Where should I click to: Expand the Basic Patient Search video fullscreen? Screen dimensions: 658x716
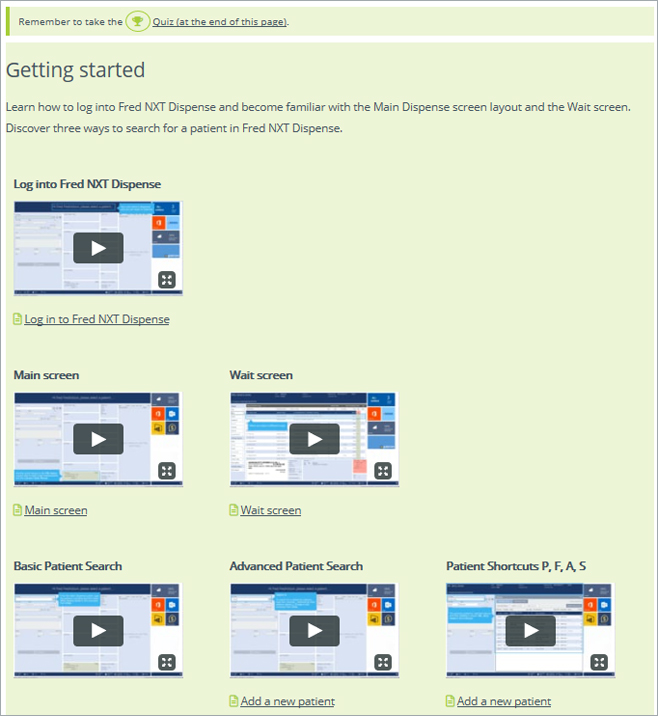[167, 662]
